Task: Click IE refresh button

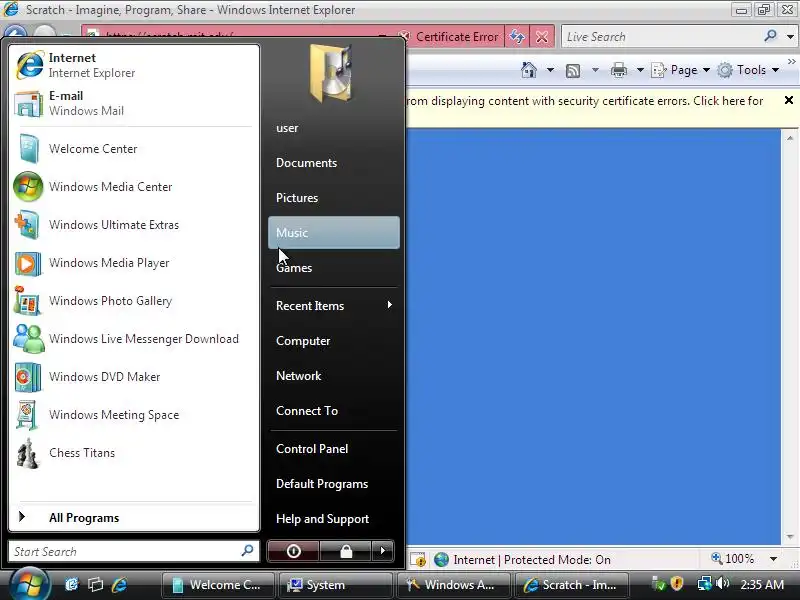Action: pyautogui.click(x=517, y=37)
